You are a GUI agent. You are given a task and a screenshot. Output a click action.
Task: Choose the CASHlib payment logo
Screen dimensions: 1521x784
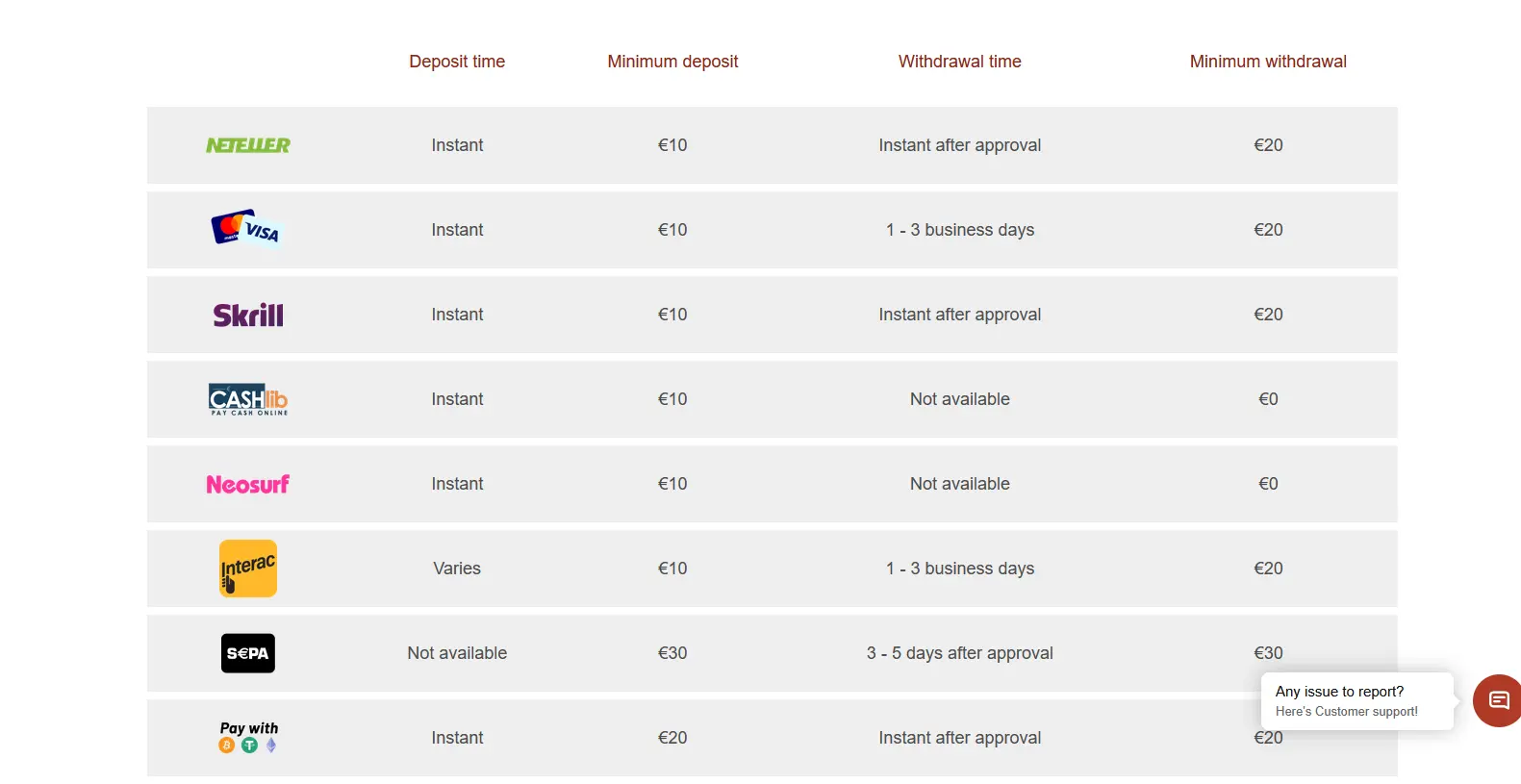(x=248, y=399)
